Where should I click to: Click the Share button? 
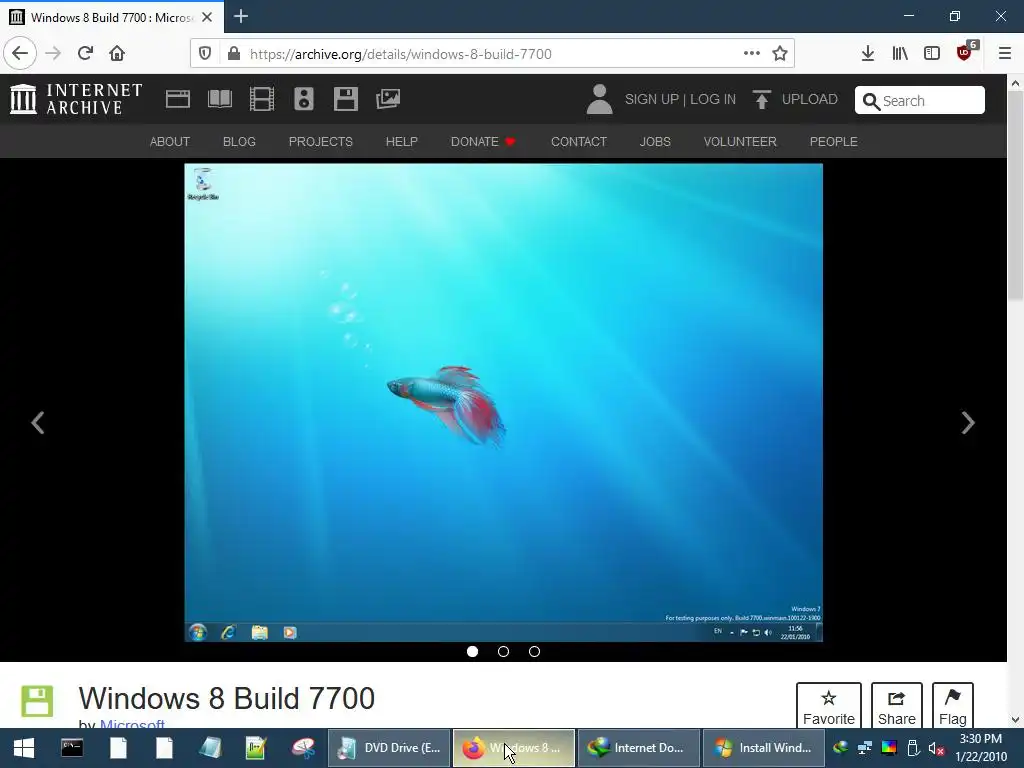tap(897, 706)
